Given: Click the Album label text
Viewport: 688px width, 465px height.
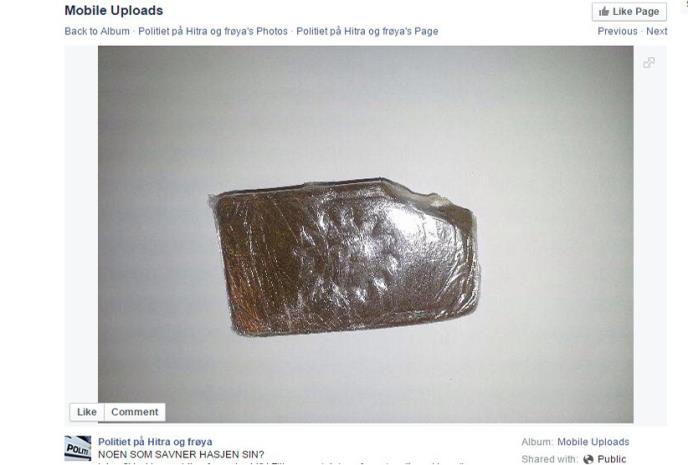Looking at the screenshot, I should tap(537, 442).
